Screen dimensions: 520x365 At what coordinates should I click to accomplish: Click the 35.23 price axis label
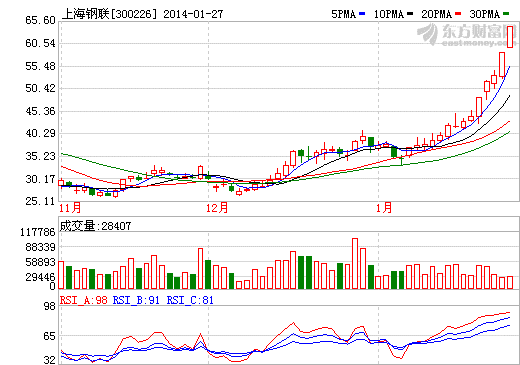coord(40,156)
